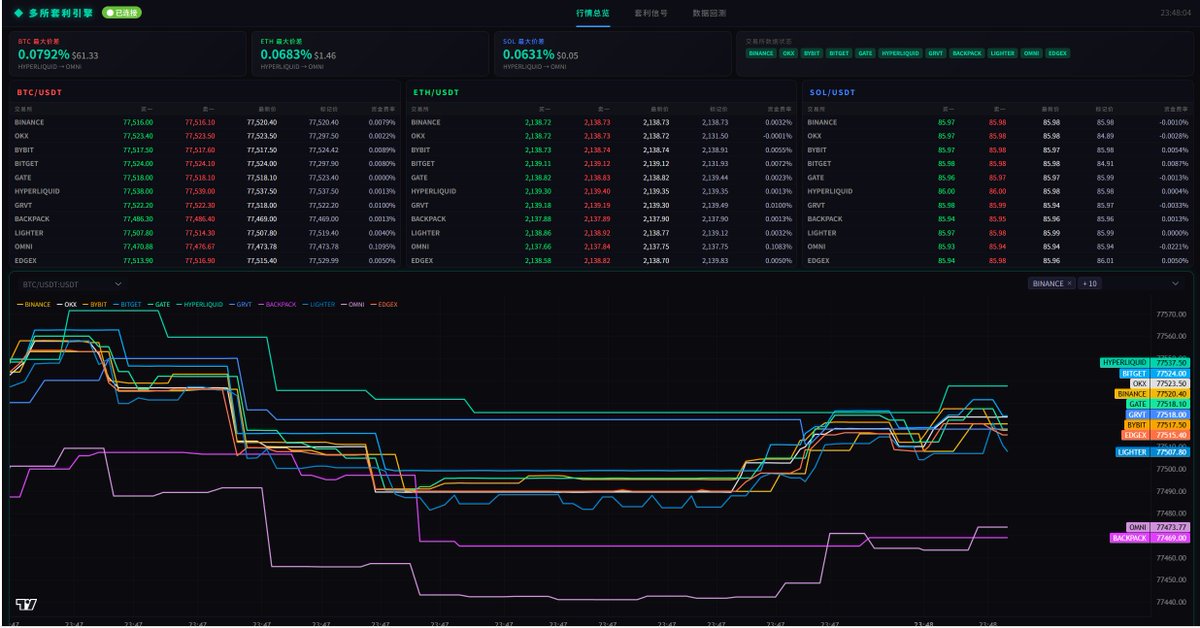Click ETH spread value 0.0683%
The image size is (1200, 628).
point(286,55)
